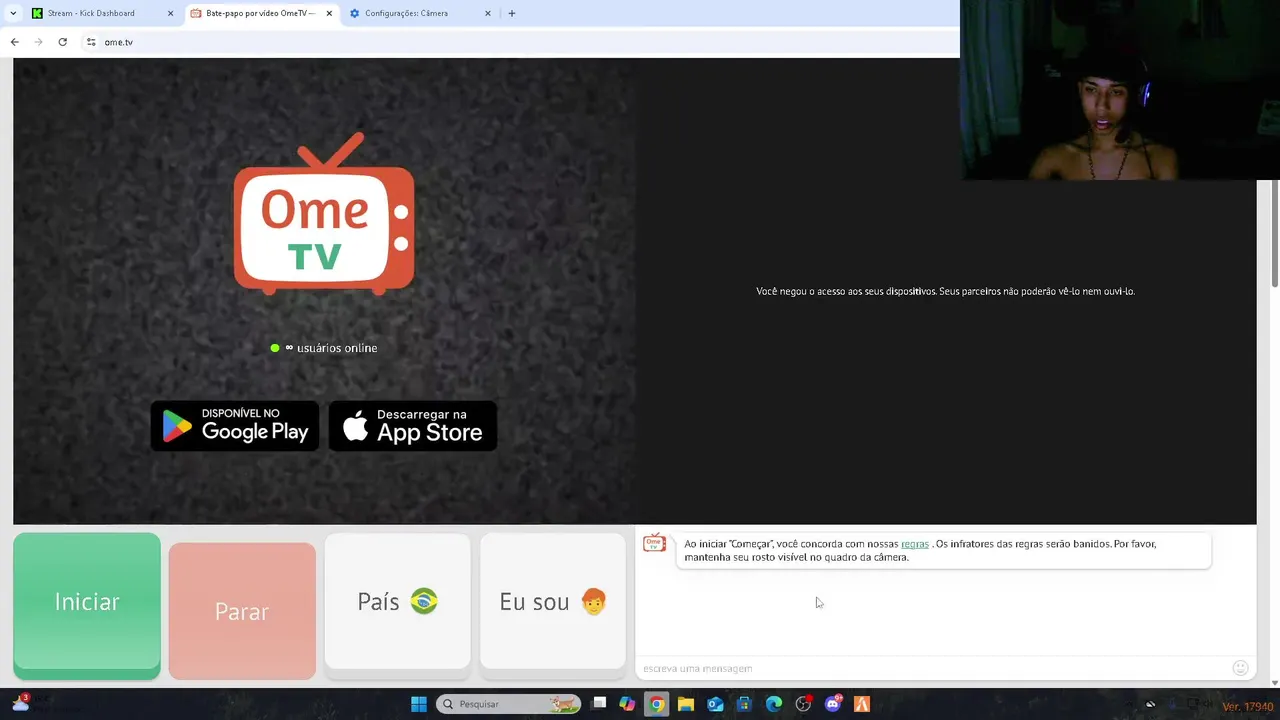Click the ome.tv address bar
1280x720 pixels.
point(520,42)
